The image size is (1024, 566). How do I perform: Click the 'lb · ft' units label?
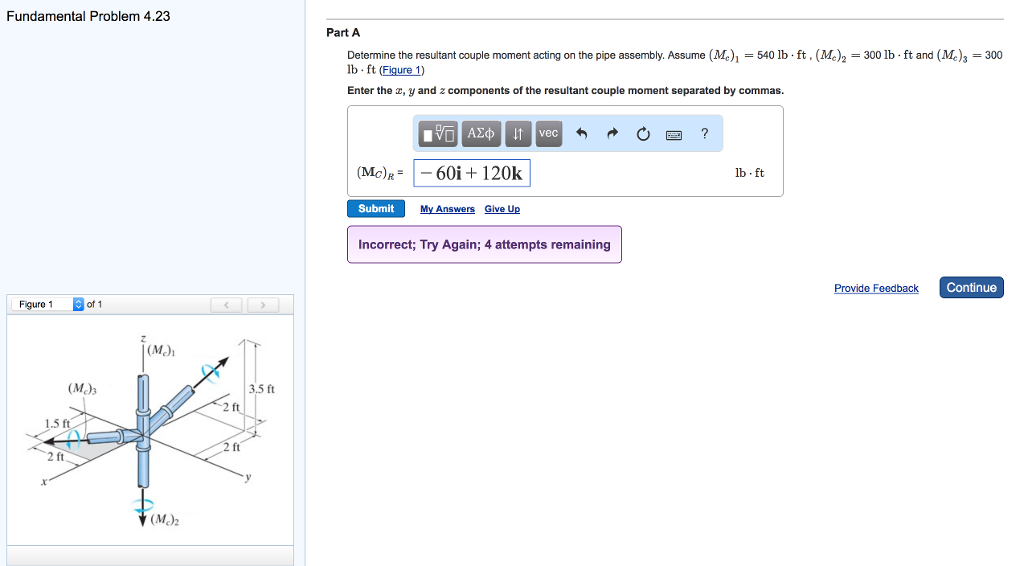click(750, 173)
